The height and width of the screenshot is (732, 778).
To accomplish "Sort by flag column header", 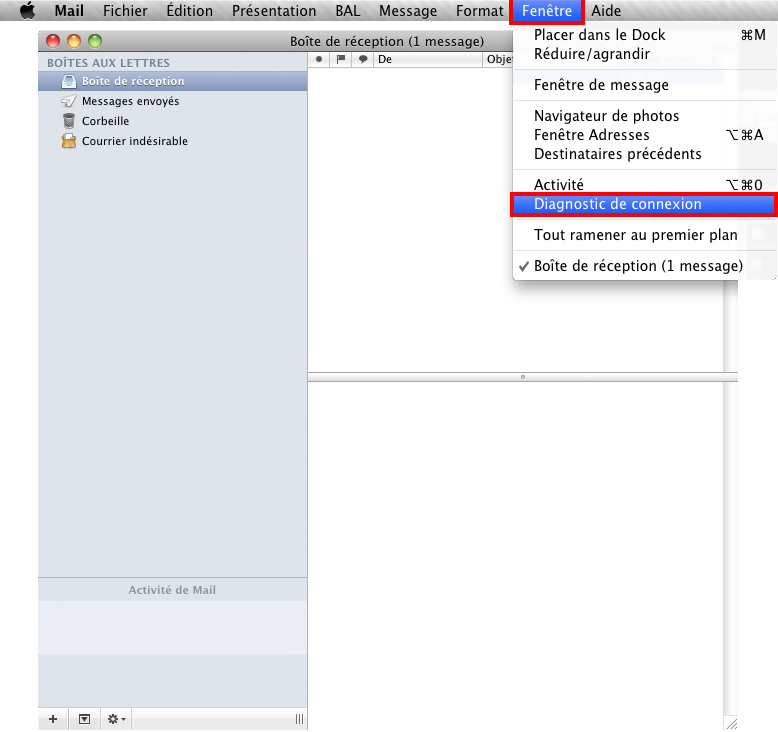I will tap(341, 59).
